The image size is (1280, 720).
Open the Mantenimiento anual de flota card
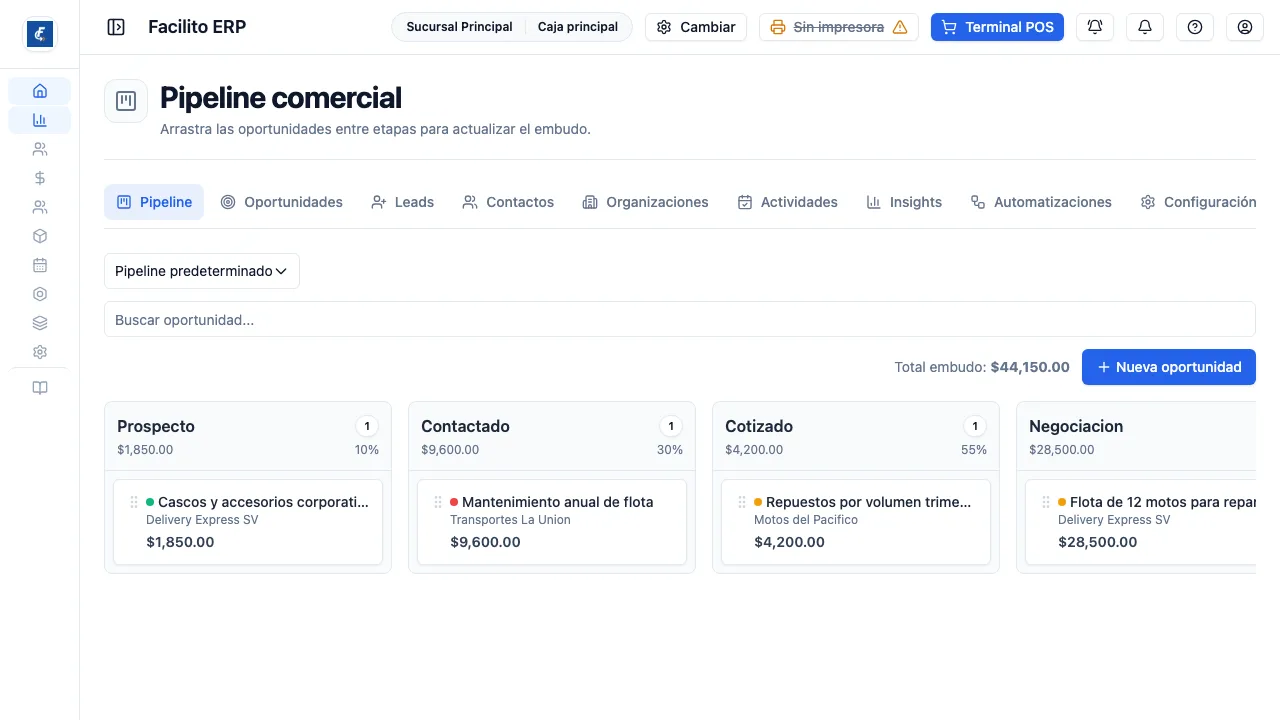[x=552, y=522]
